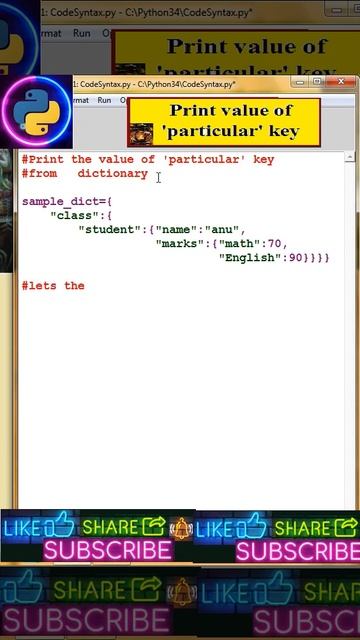Click the bright right thumbs-up LIKE icon

251,526
